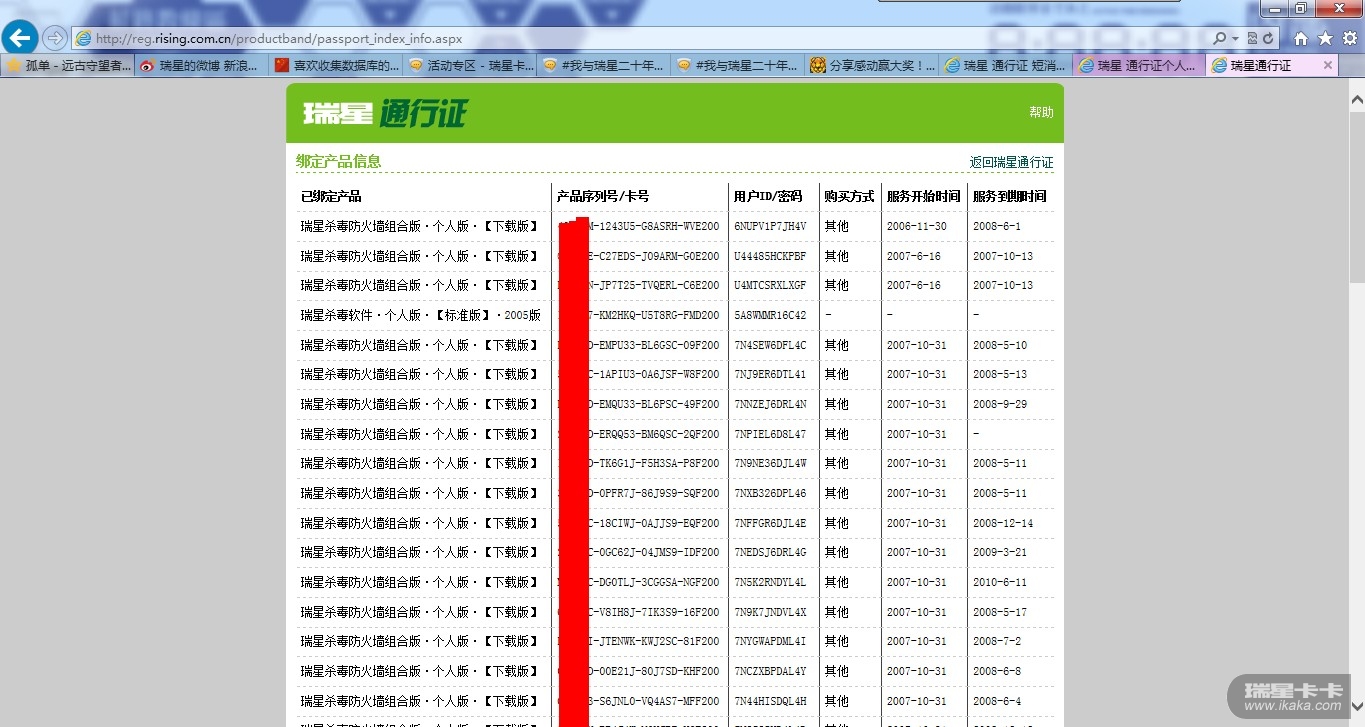The image size is (1365, 727).
Task: Switch to the 孤单 - 远古守望者 tab
Action: tap(68, 66)
